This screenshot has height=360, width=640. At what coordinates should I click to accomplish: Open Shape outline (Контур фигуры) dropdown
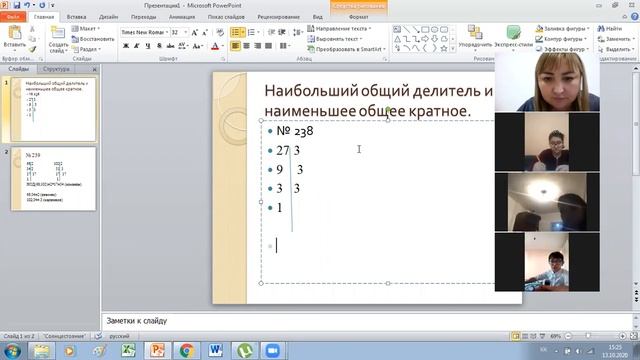(561, 39)
